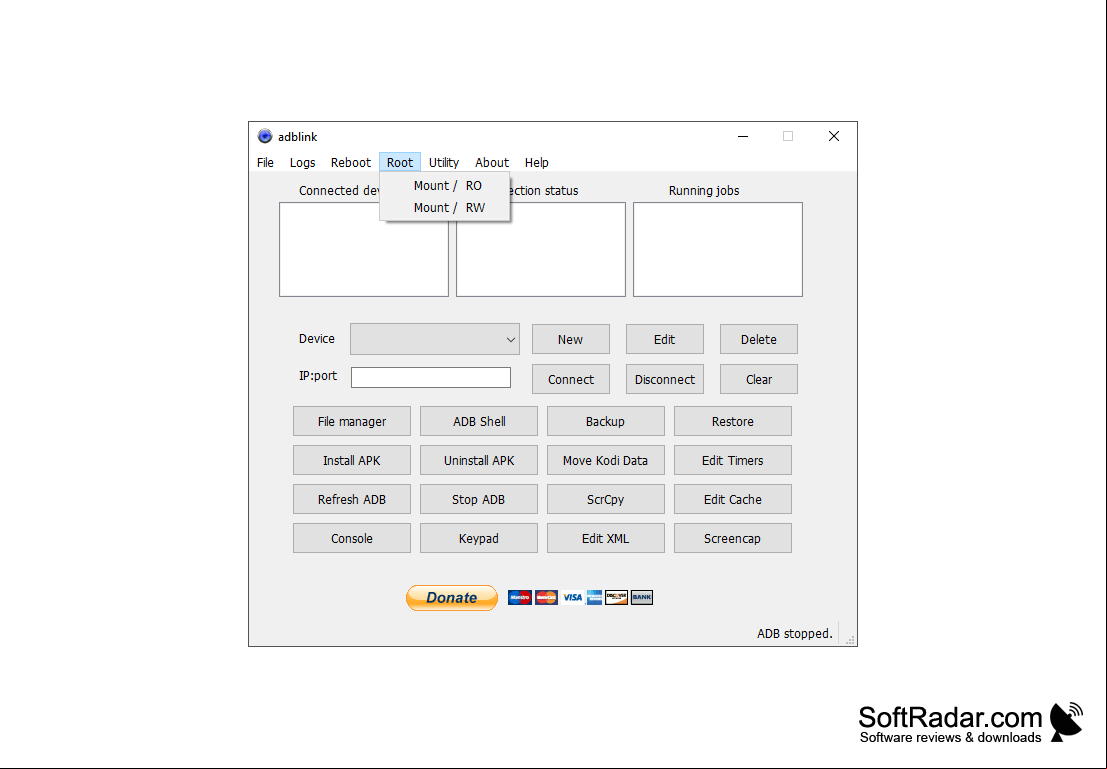1107x769 pixels.
Task: Open the File menu
Action: tap(265, 162)
